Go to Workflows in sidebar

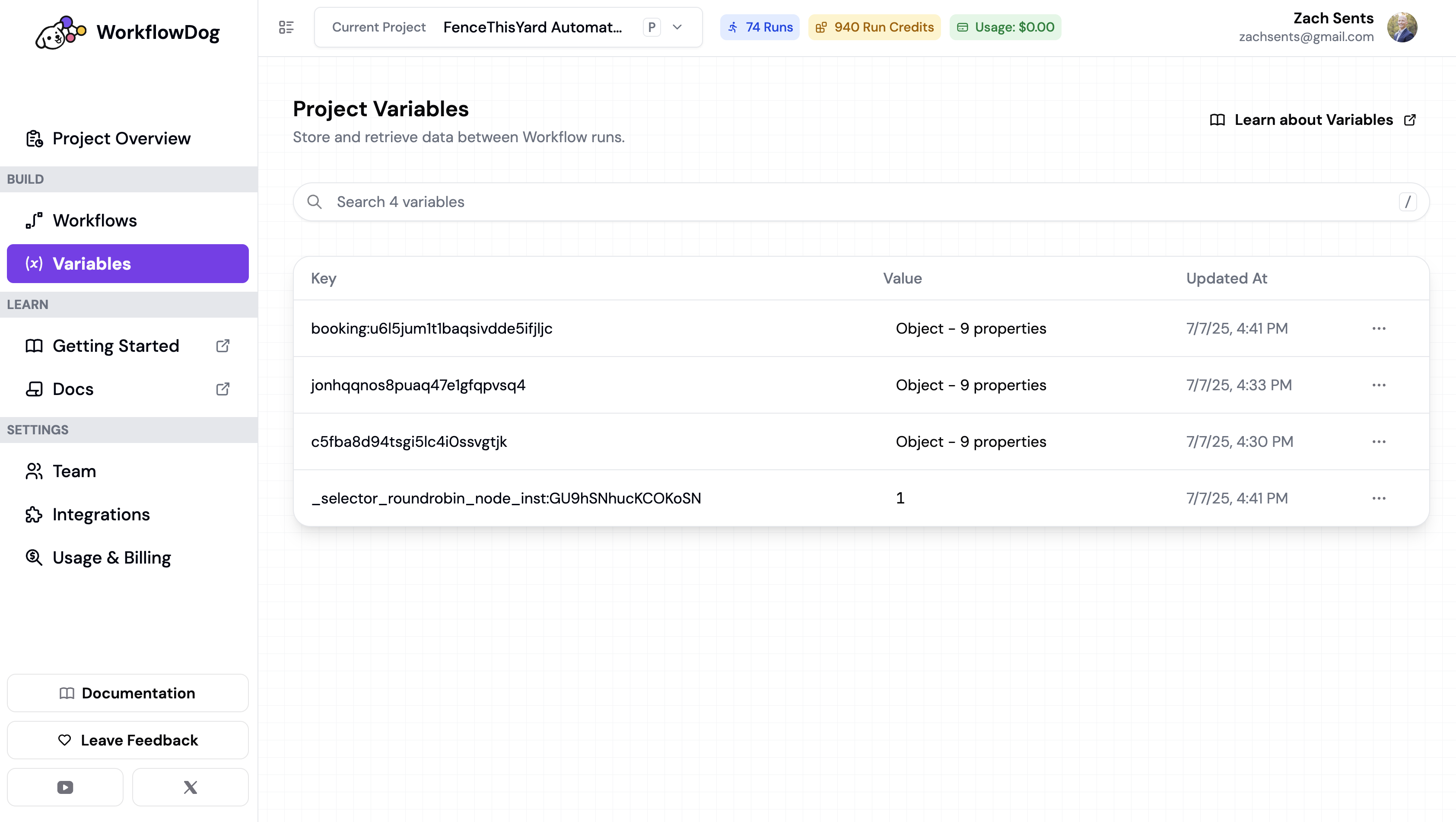94,220
